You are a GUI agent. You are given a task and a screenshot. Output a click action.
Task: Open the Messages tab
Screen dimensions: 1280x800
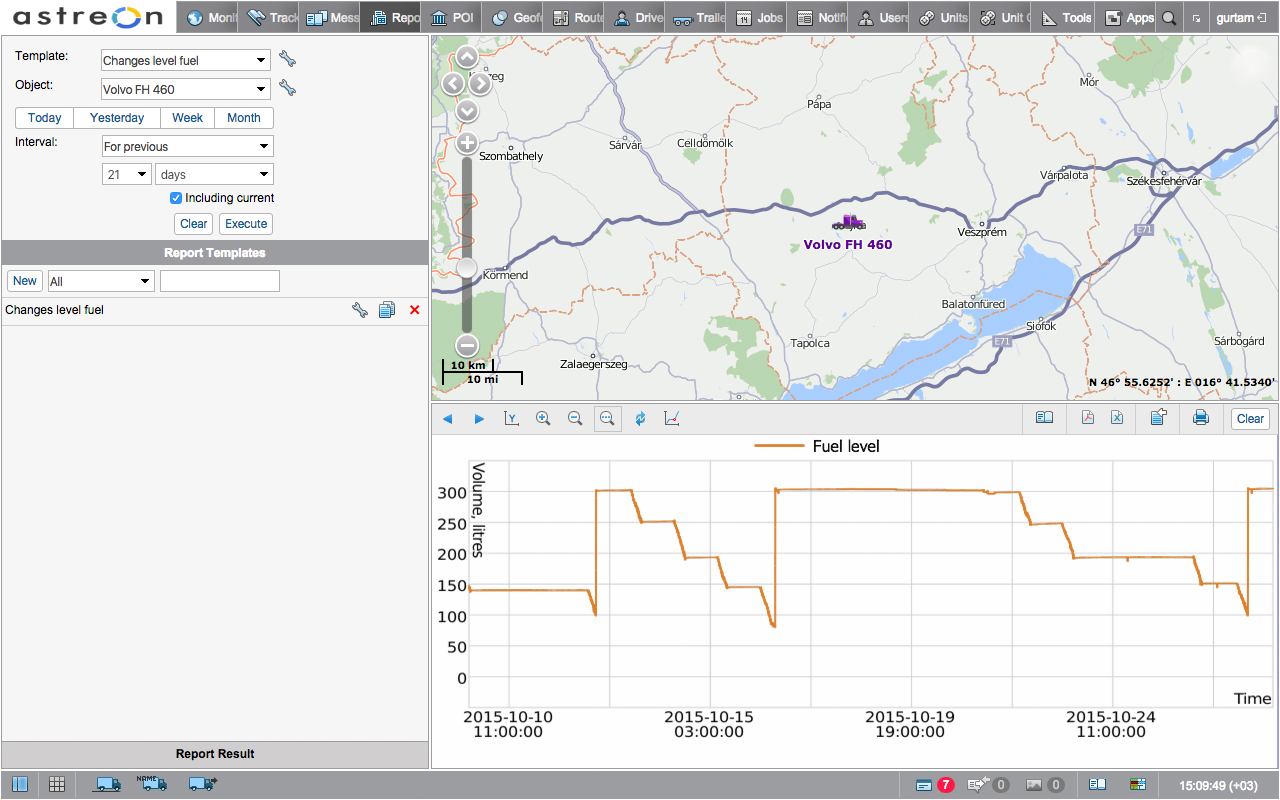pos(330,17)
